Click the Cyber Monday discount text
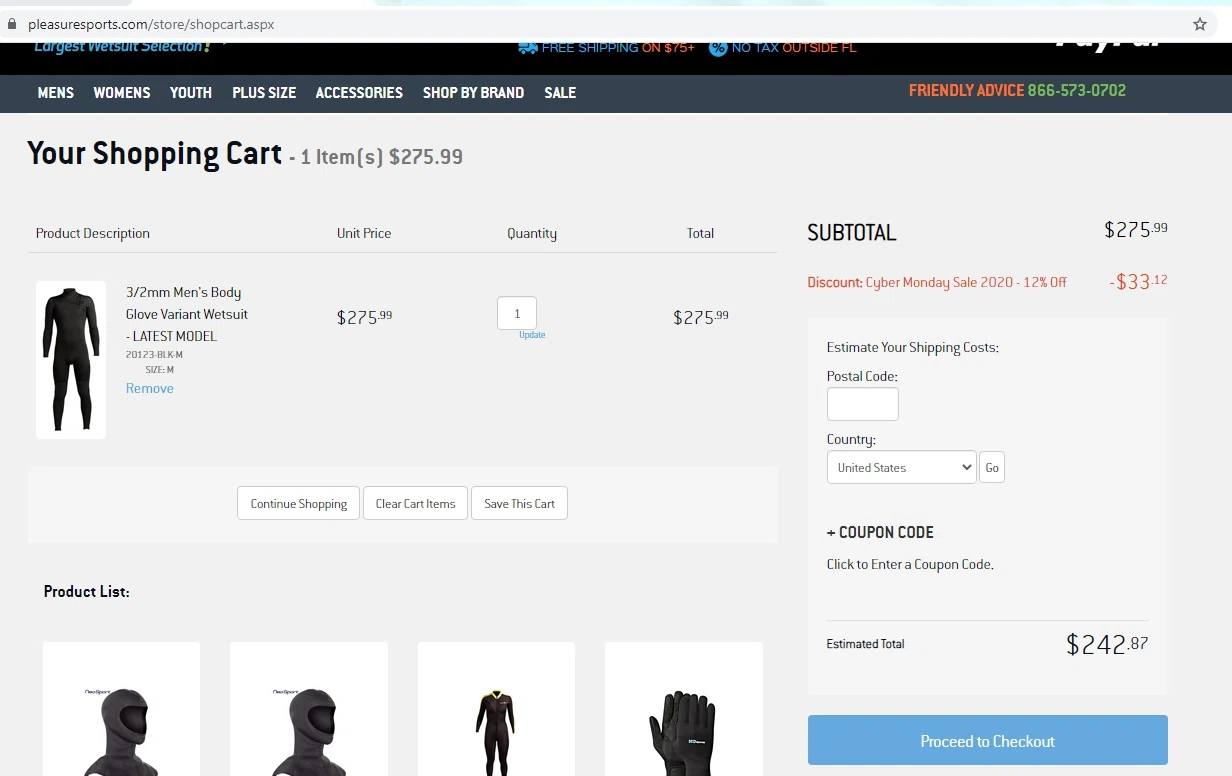Screen dimensions: 1232x776 937,282
